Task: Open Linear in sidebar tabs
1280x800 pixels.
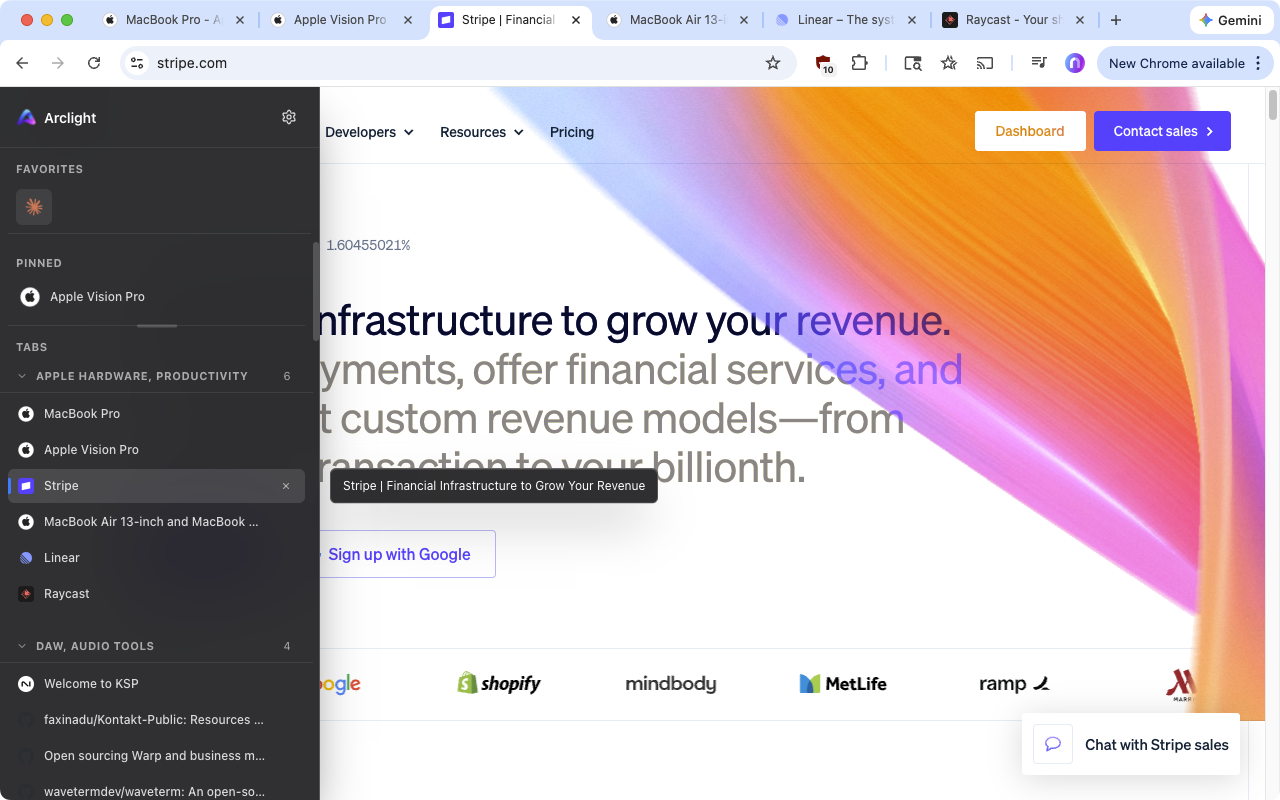Action: 156,558
